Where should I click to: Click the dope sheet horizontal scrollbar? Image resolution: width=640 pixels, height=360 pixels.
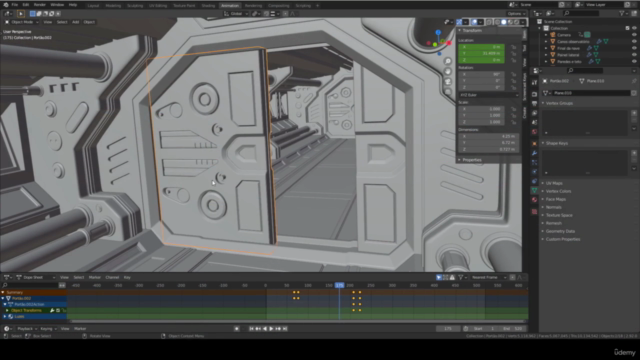pyautogui.click(x=298, y=322)
